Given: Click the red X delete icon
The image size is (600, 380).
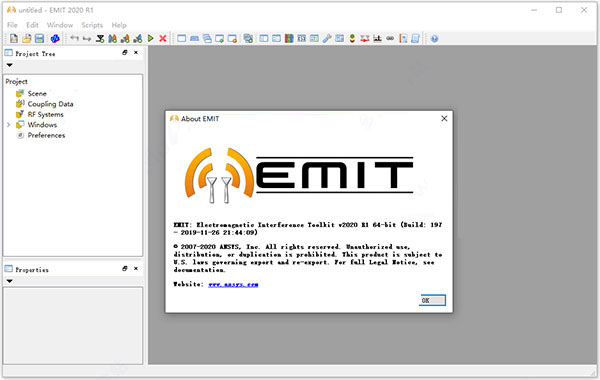Looking at the screenshot, I should 163,38.
